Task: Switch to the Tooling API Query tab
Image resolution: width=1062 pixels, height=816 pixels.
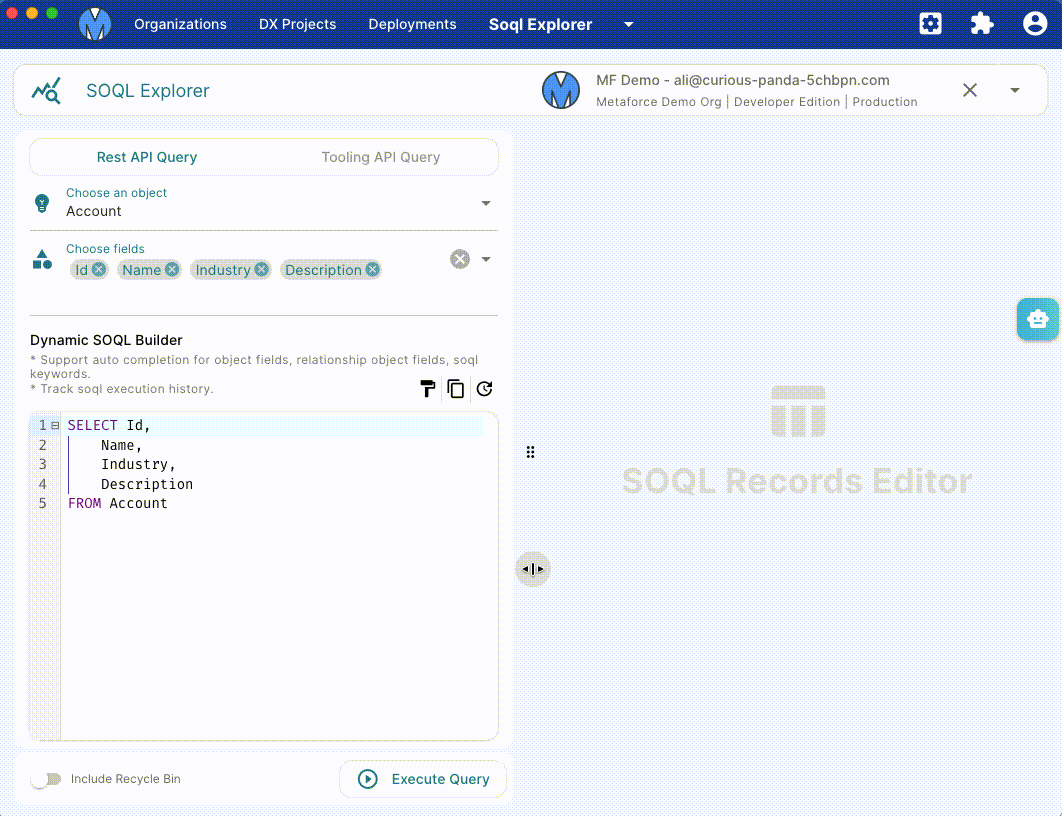Action: pos(381,157)
